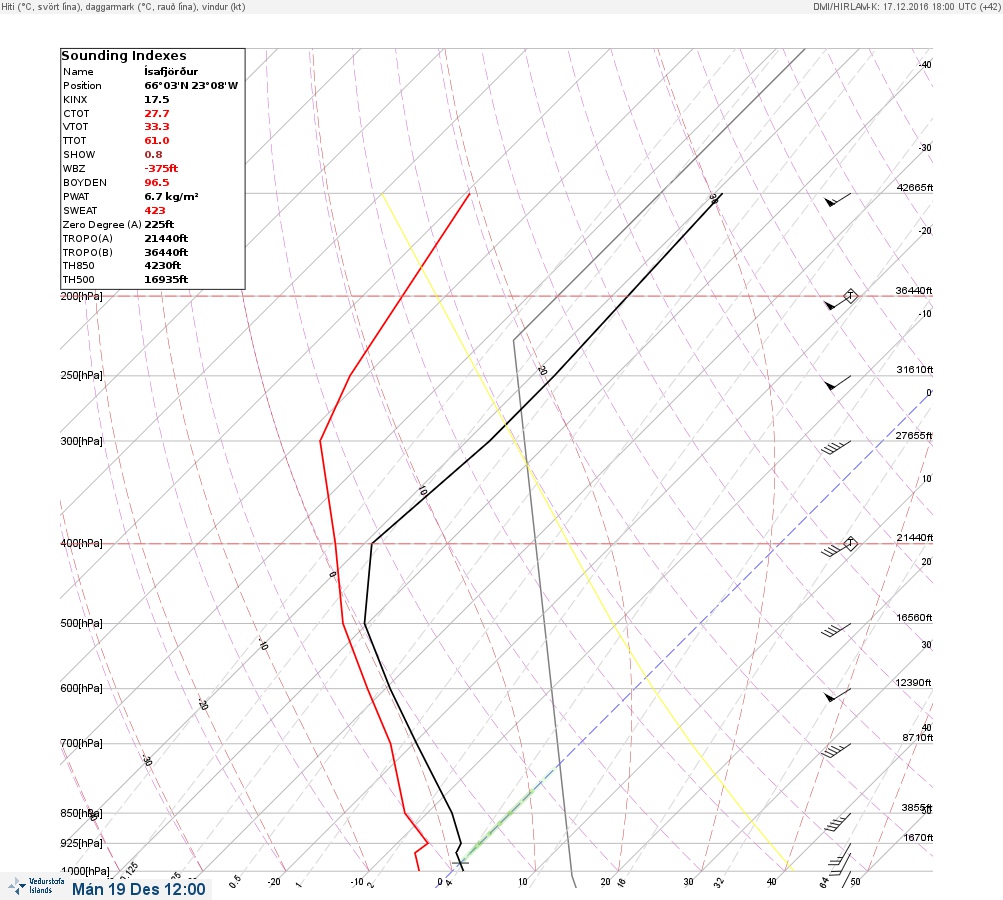The width and height of the screenshot is (1003, 900).
Task: Click the KINX value 17.5
Action: [x=156, y=99]
